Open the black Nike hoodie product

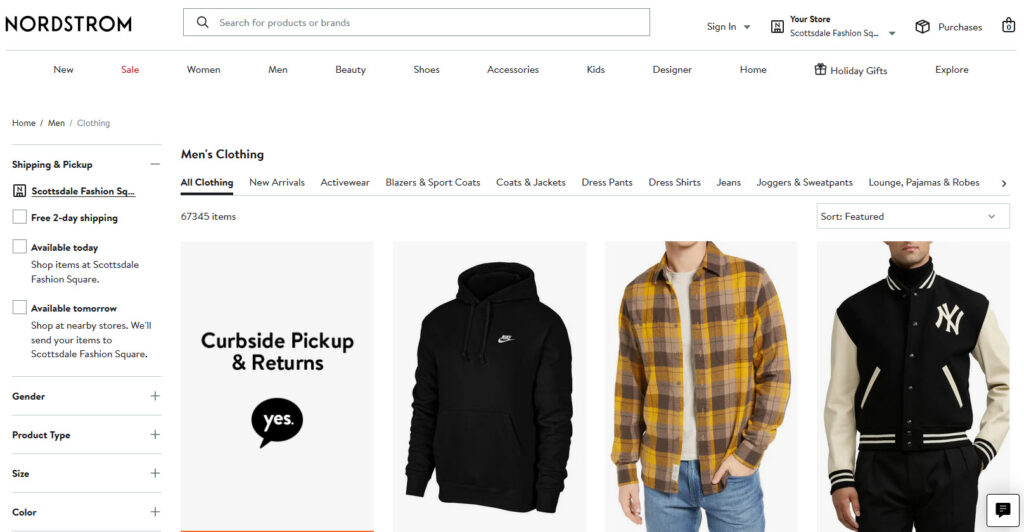click(489, 386)
